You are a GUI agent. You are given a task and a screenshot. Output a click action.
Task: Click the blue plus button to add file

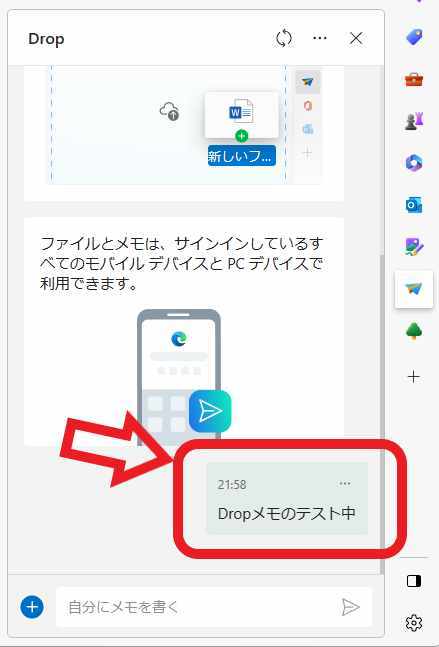click(32, 607)
